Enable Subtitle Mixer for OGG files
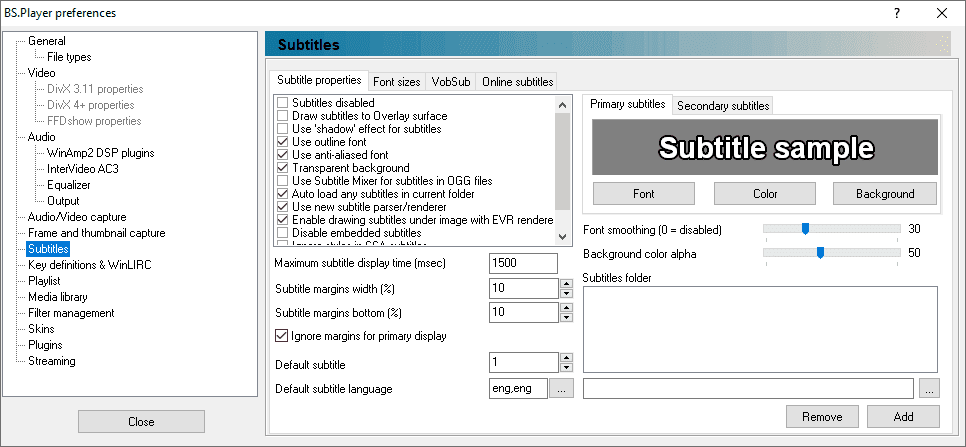This screenshot has width=966, height=447. pos(283,180)
